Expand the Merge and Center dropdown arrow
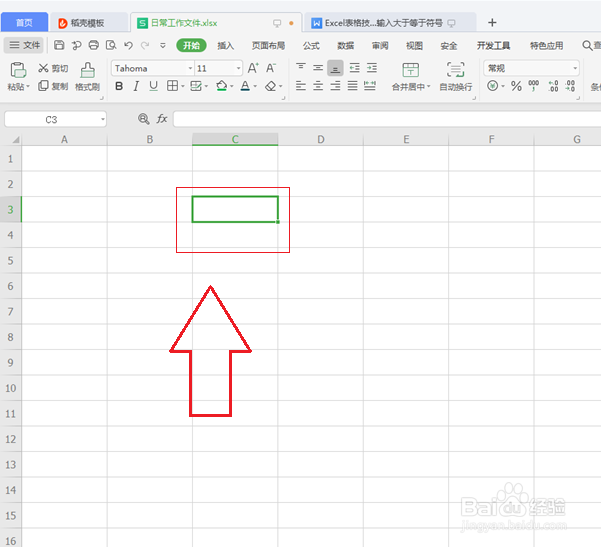Screen dimensions: 601x547 [429, 87]
